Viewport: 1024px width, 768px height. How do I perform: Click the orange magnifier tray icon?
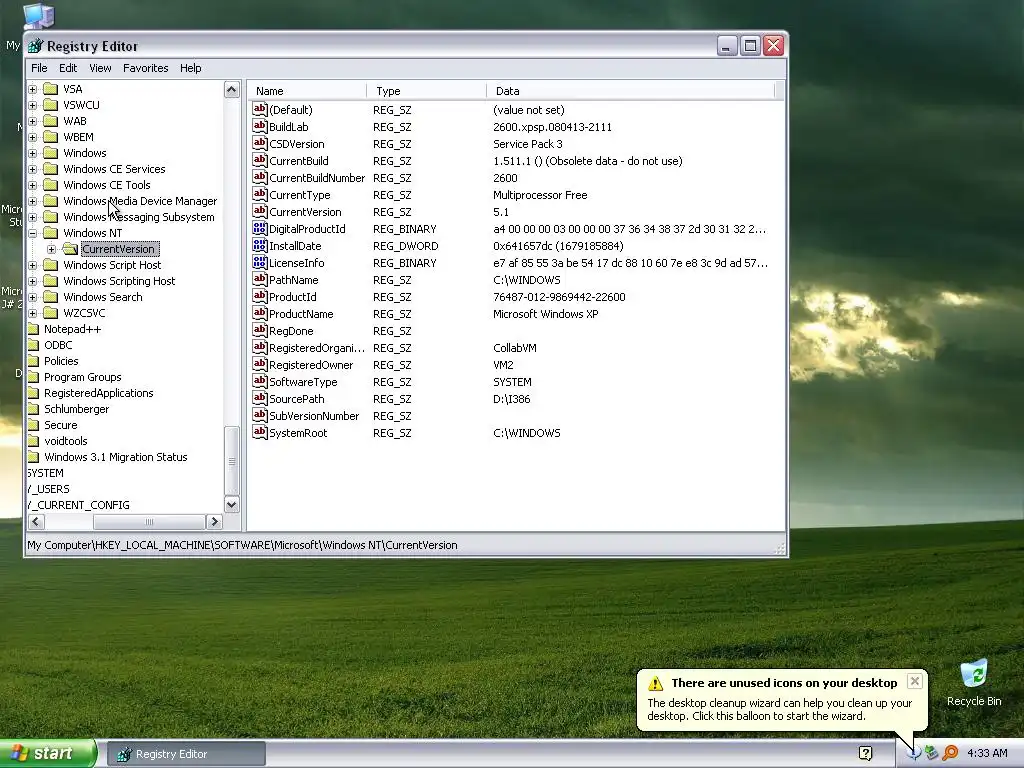950,754
